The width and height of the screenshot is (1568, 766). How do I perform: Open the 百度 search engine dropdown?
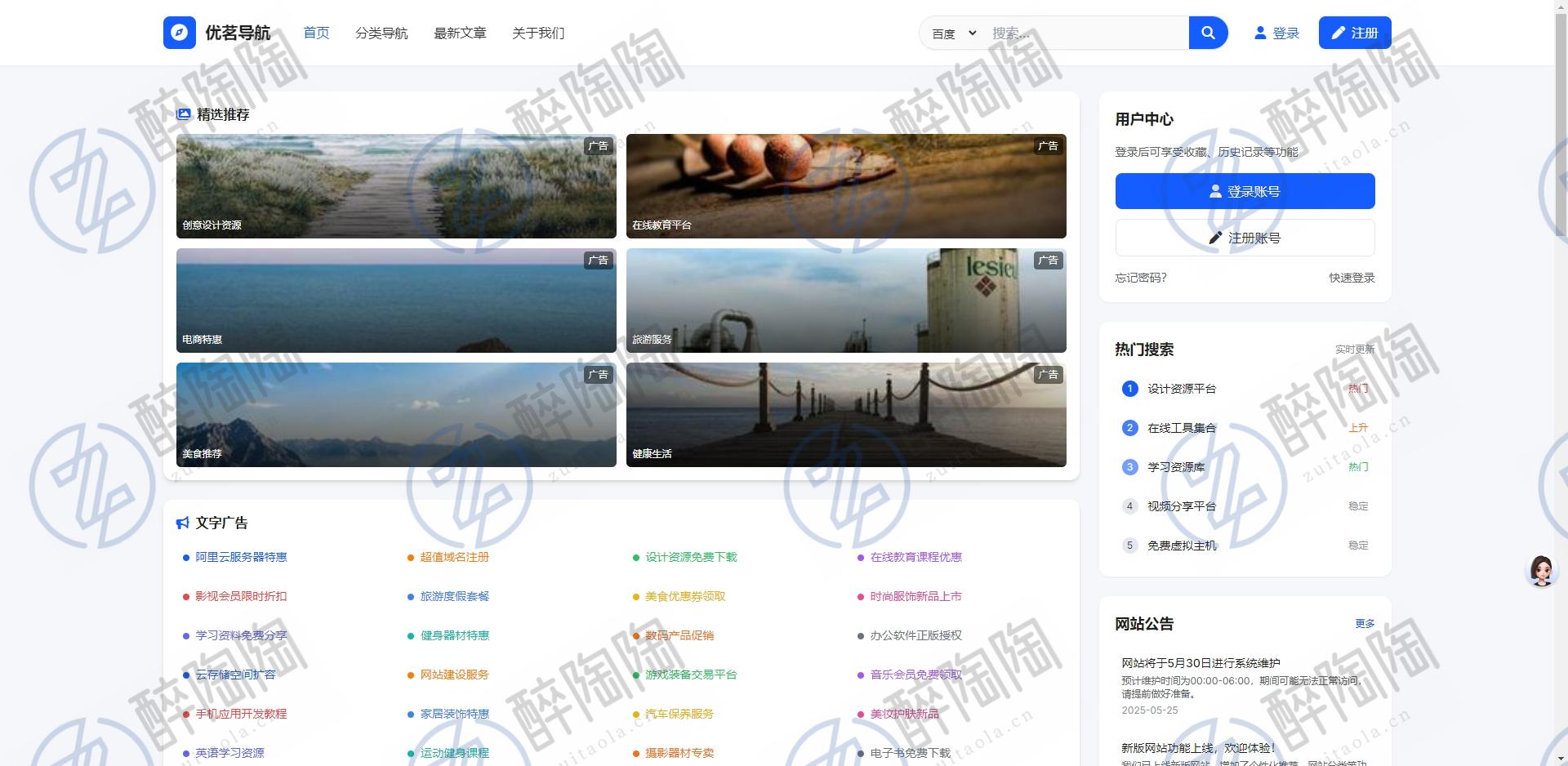[x=953, y=33]
